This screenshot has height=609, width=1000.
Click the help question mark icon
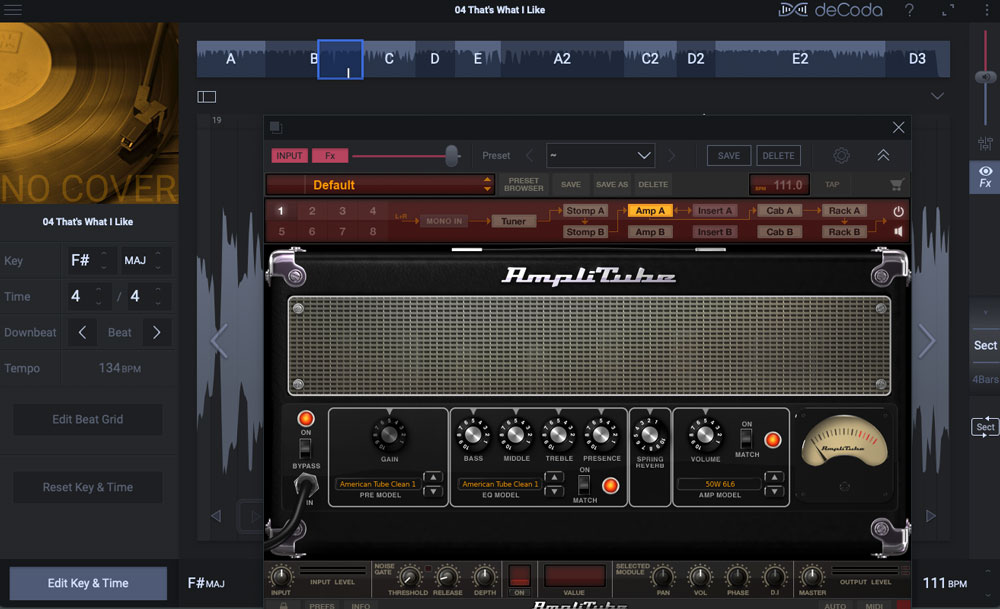click(x=909, y=10)
